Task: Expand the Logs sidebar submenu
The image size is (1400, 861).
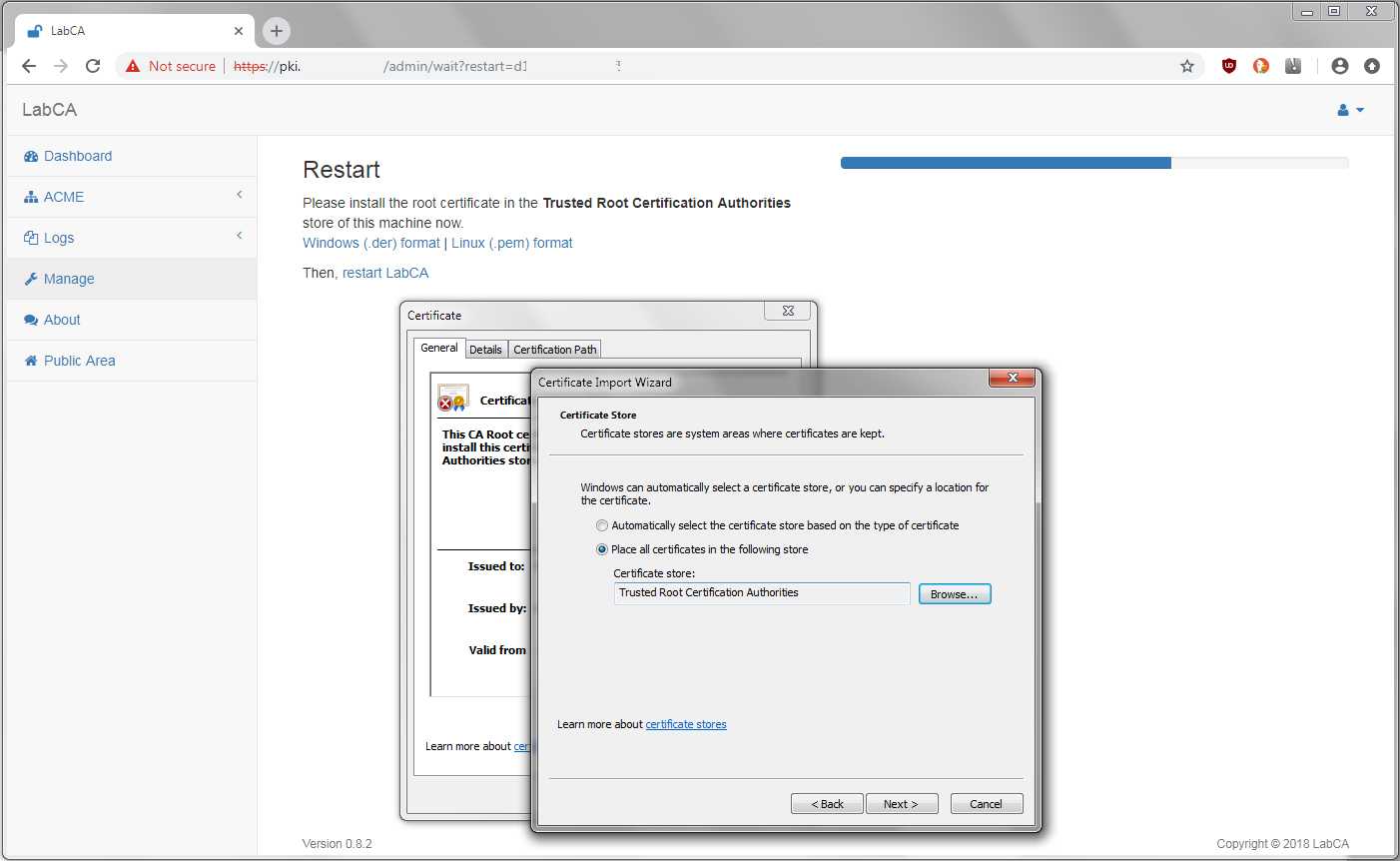Action: click(239, 238)
